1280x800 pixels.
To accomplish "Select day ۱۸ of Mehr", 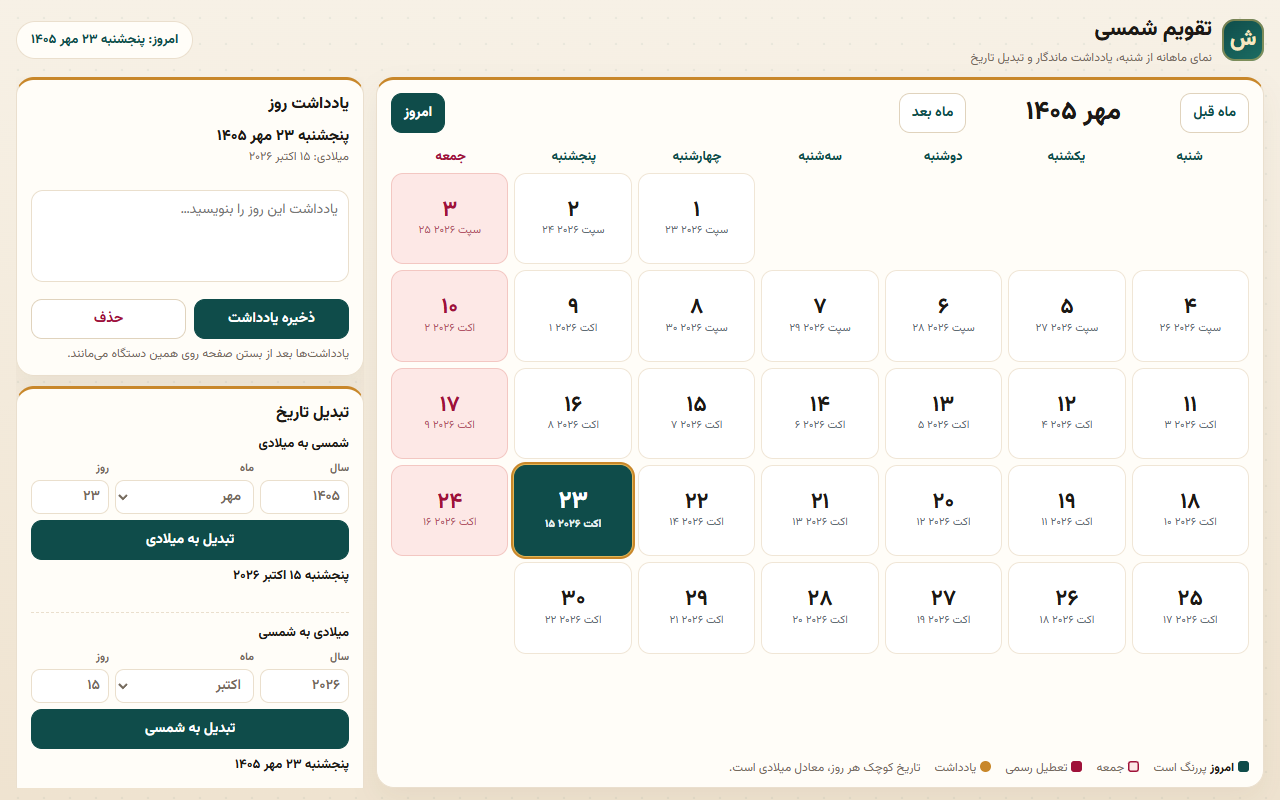I will point(1190,510).
